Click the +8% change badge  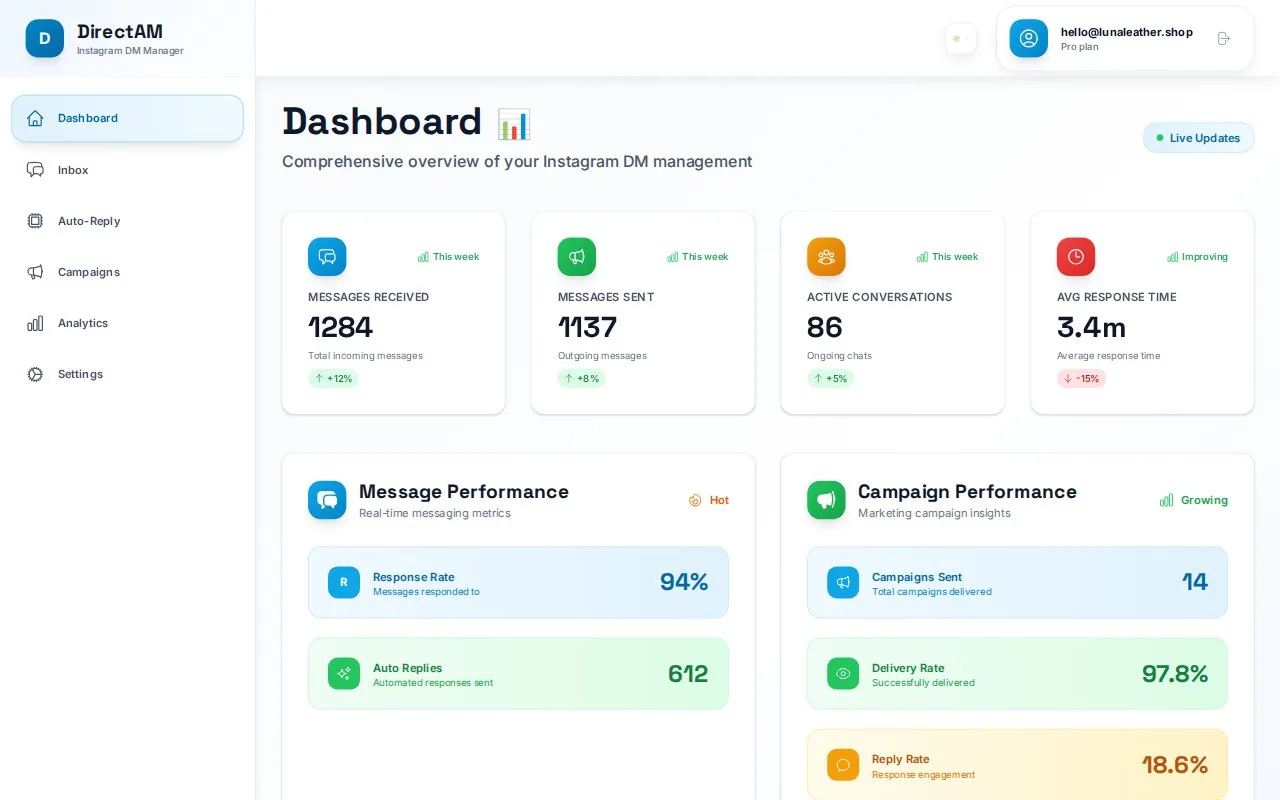tap(581, 379)
